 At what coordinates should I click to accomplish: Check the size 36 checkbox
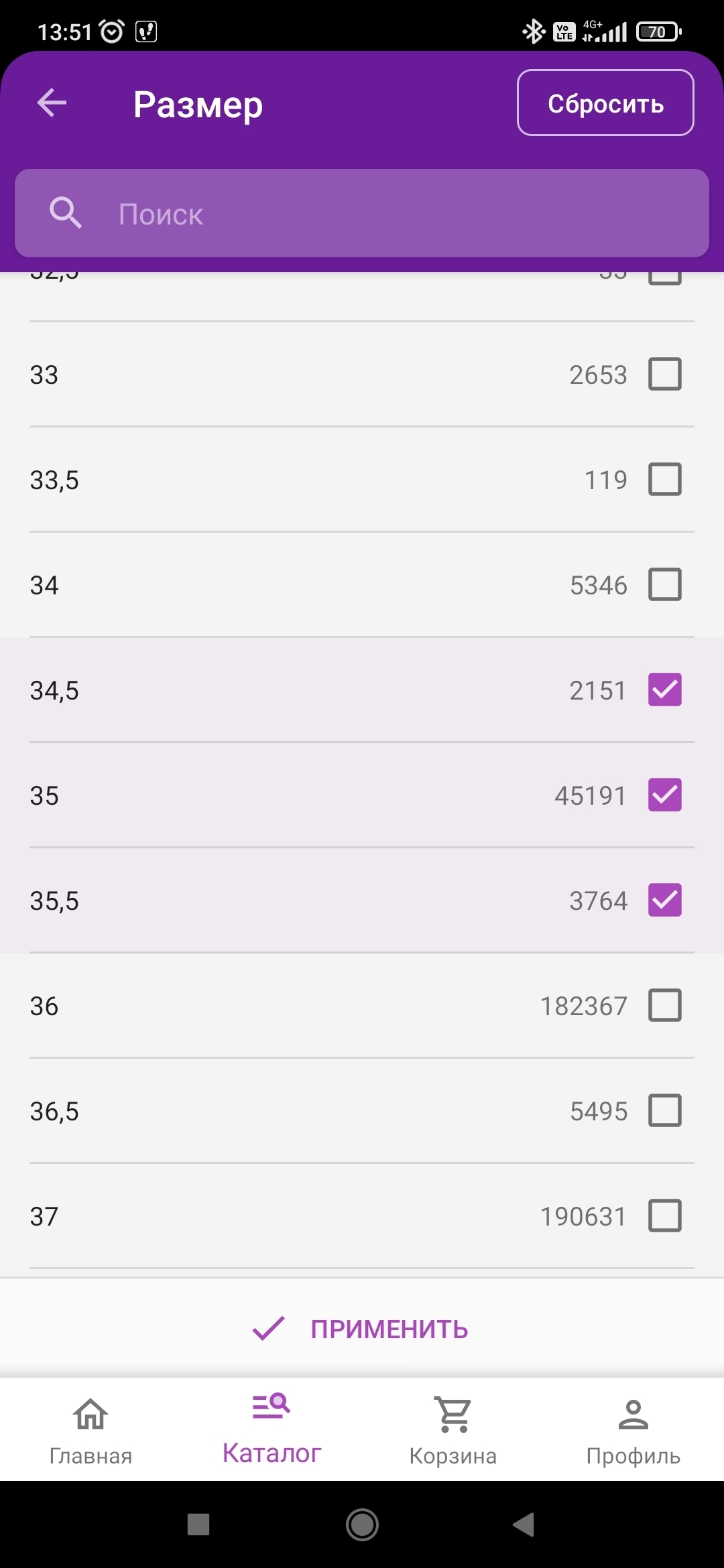click(x=664, y=1005)
